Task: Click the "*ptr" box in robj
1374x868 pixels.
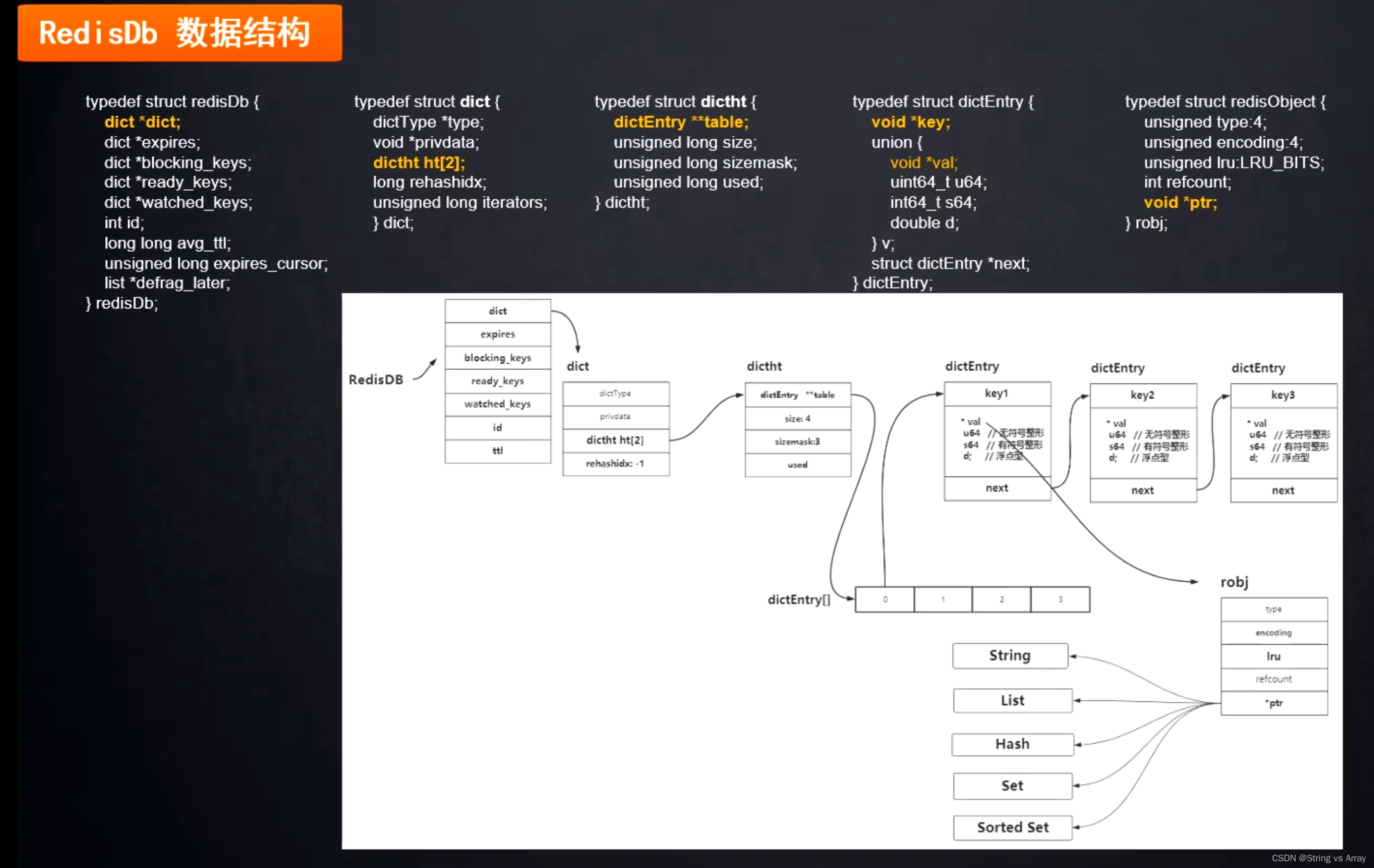Action: (x=1274, y=704)
